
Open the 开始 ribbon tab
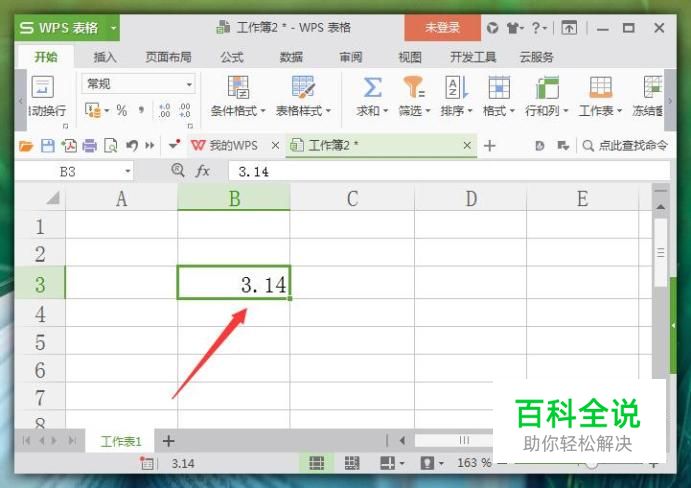(46, 57)
